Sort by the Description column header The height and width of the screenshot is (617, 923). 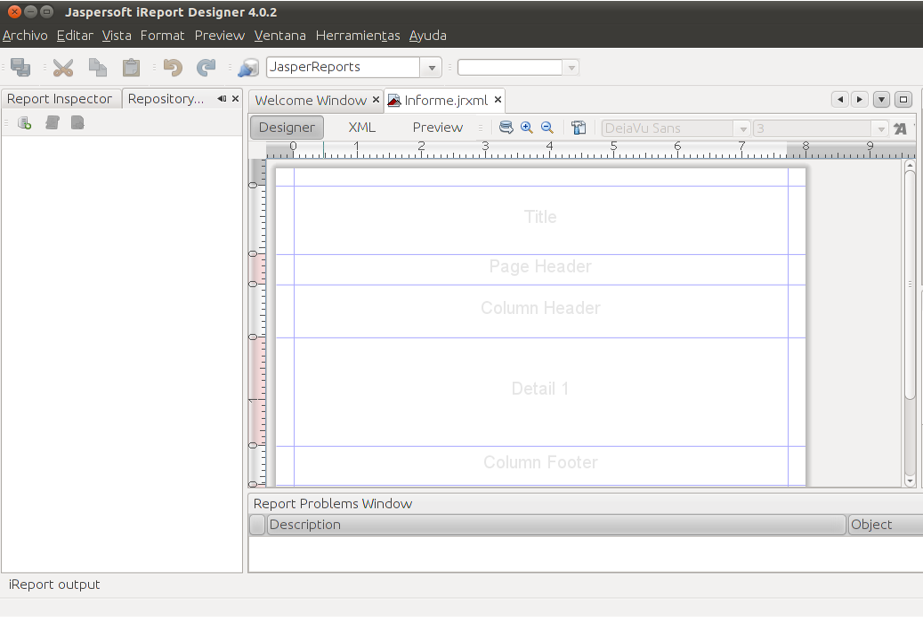(556, 525)
